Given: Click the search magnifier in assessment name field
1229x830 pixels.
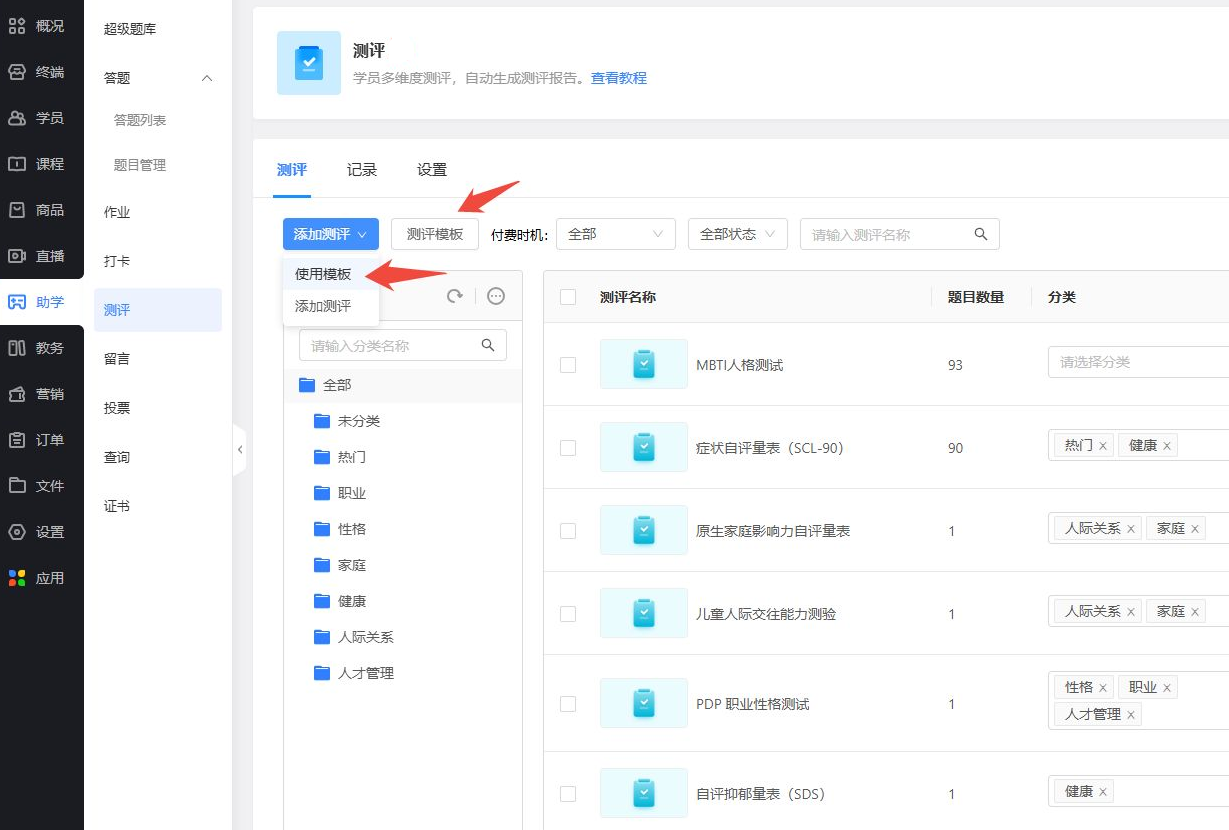Looking at the screenshot, I should [981, 234].
